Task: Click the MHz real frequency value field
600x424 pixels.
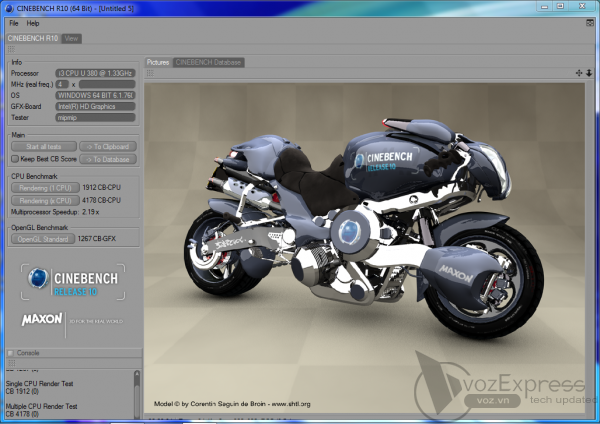Action: tap(107, 84)
